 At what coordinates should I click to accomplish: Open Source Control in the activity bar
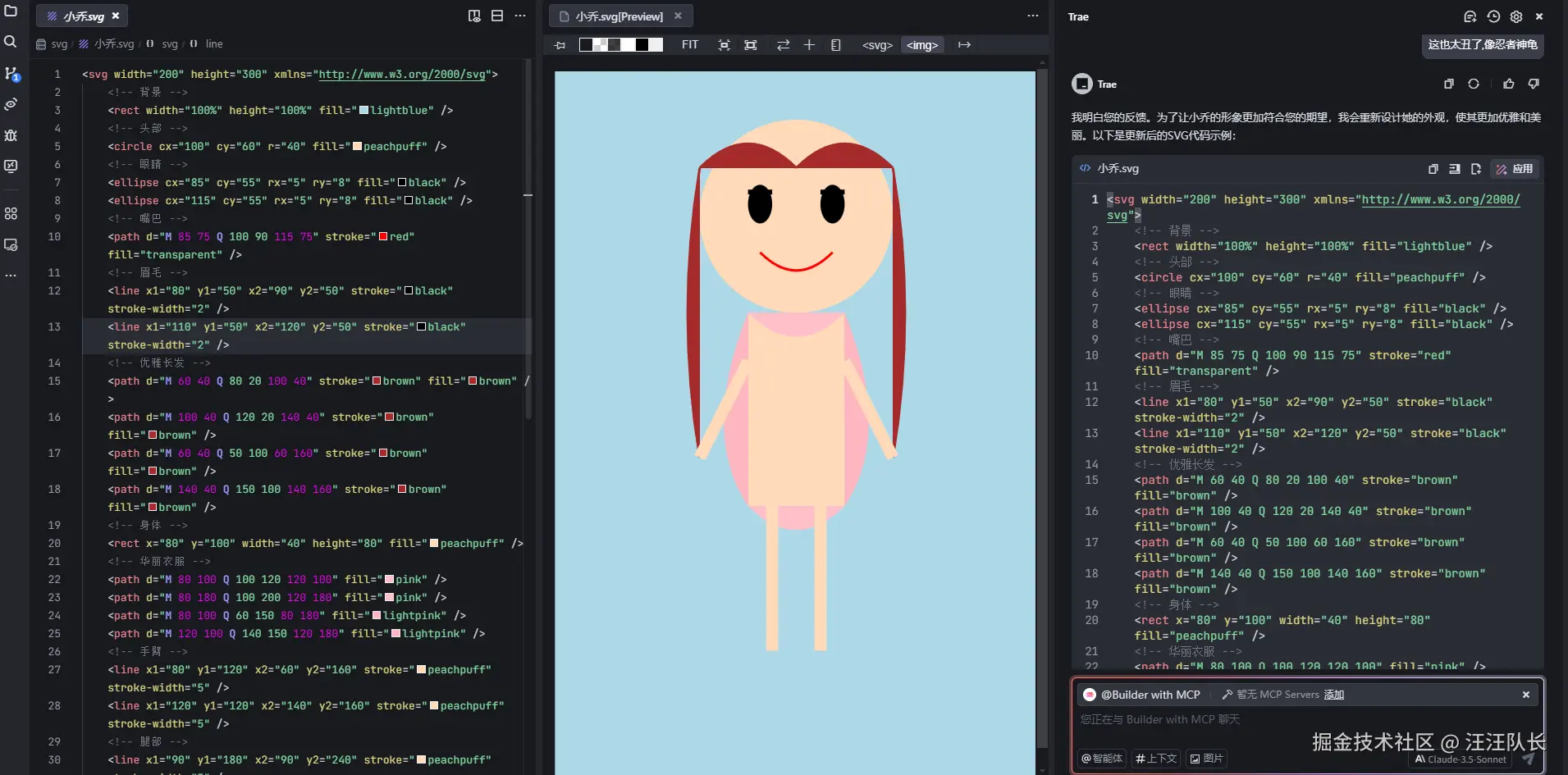(11, 73)
